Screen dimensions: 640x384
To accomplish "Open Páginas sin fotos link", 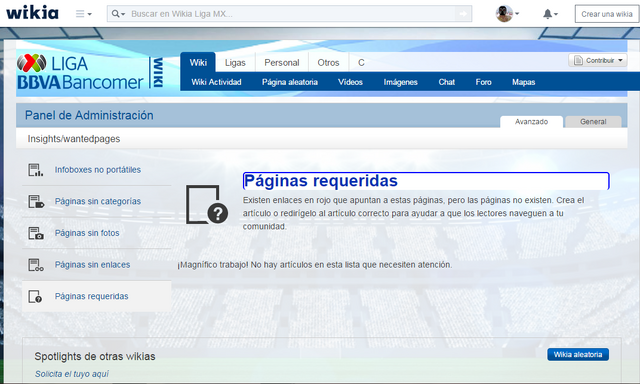I will click(x=87, y=233).
